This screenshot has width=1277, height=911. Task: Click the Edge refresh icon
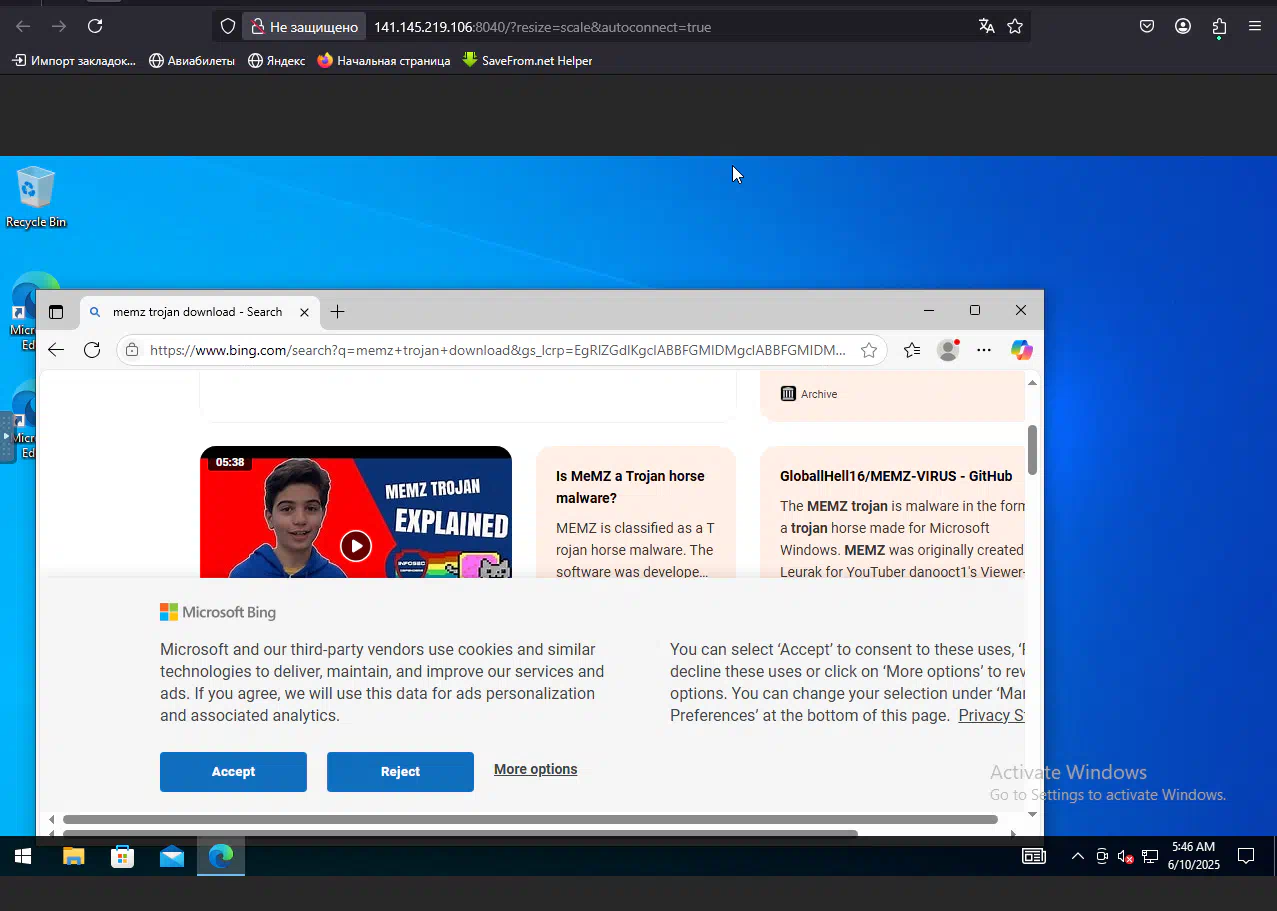(x=92, y=350)
